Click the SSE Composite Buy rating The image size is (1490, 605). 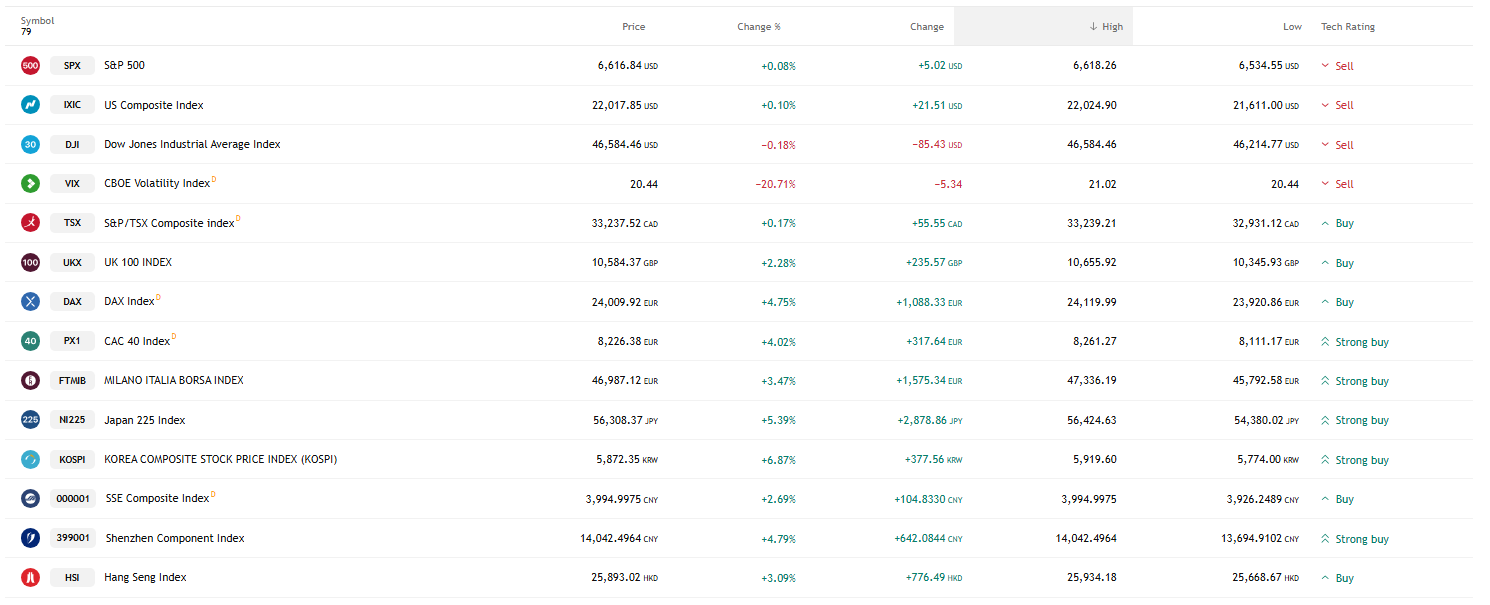[x=1337, y=499]
